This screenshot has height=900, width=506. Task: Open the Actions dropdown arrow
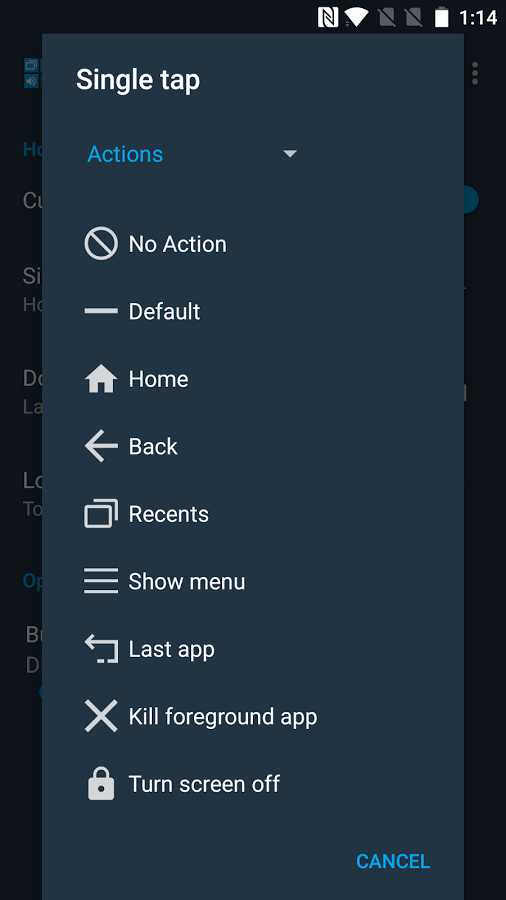coord(290,154)
